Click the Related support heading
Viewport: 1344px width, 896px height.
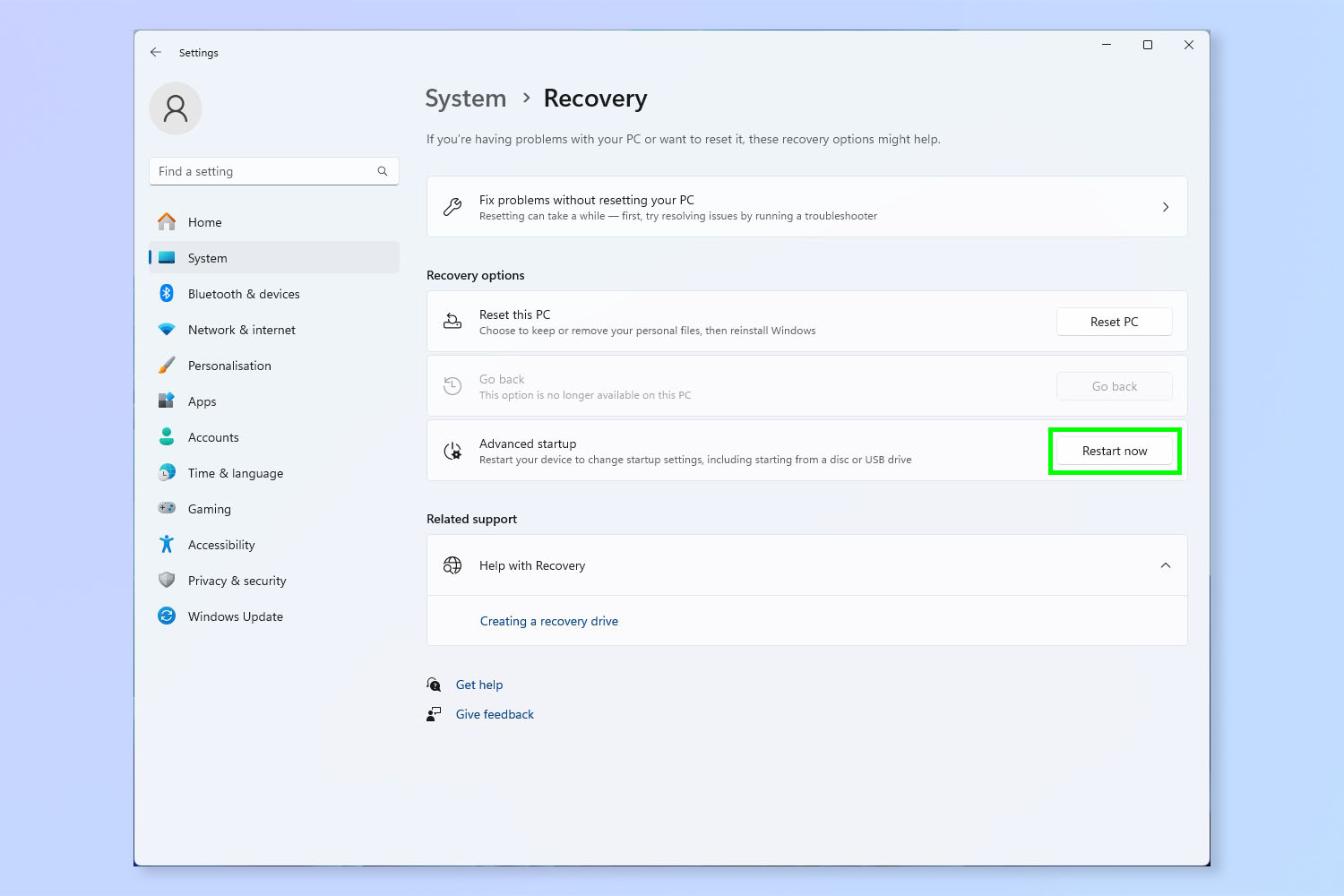[472, 519]
